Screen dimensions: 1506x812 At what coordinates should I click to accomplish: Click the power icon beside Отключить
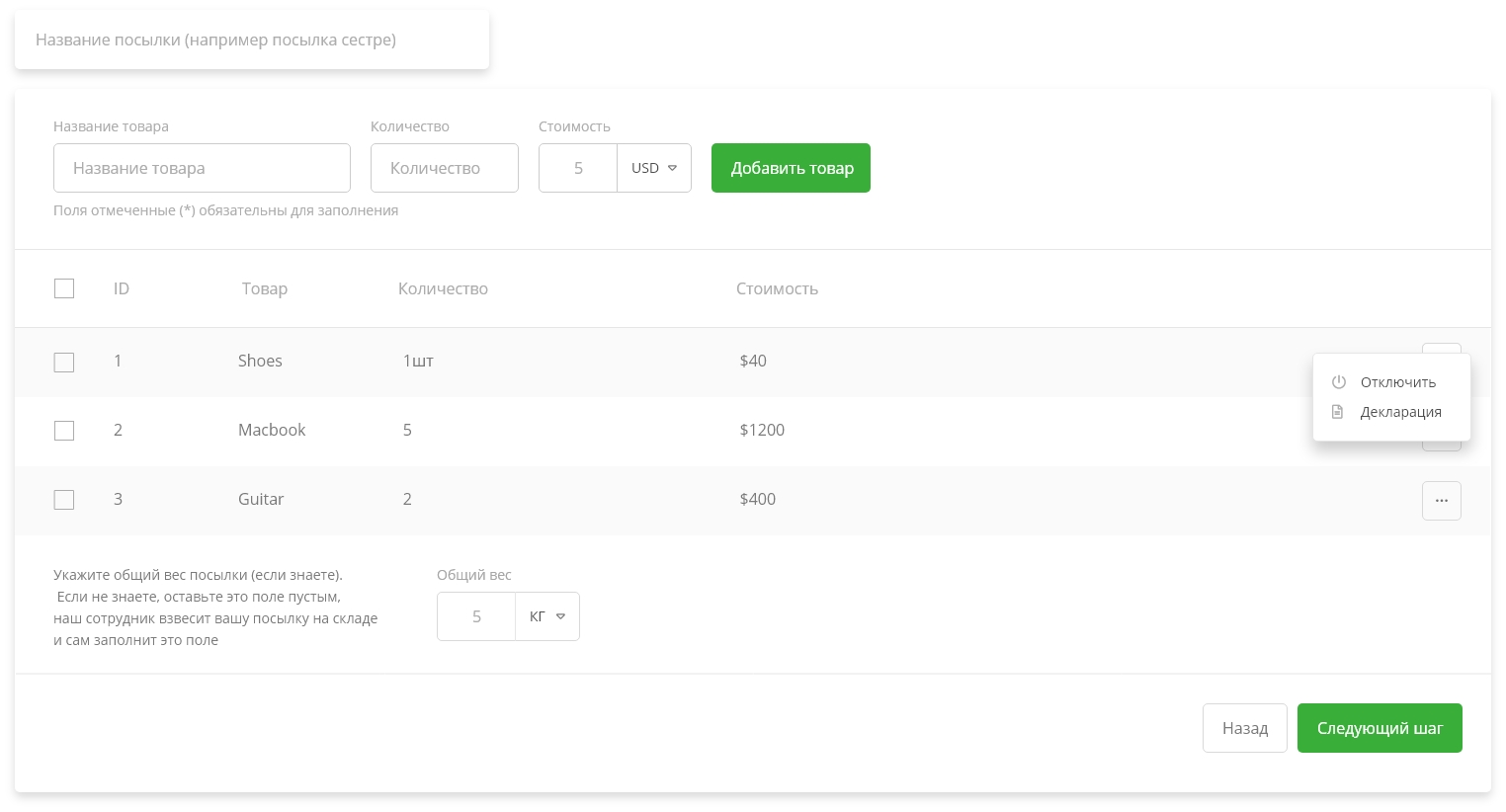[x=1339, y=382]
